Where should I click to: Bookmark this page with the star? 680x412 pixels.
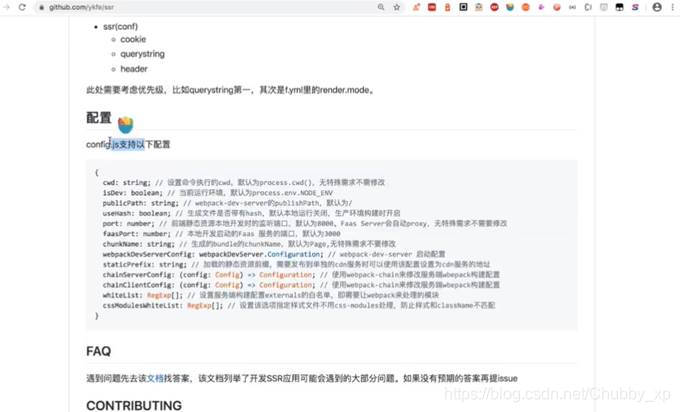click(x=396, y=7)
